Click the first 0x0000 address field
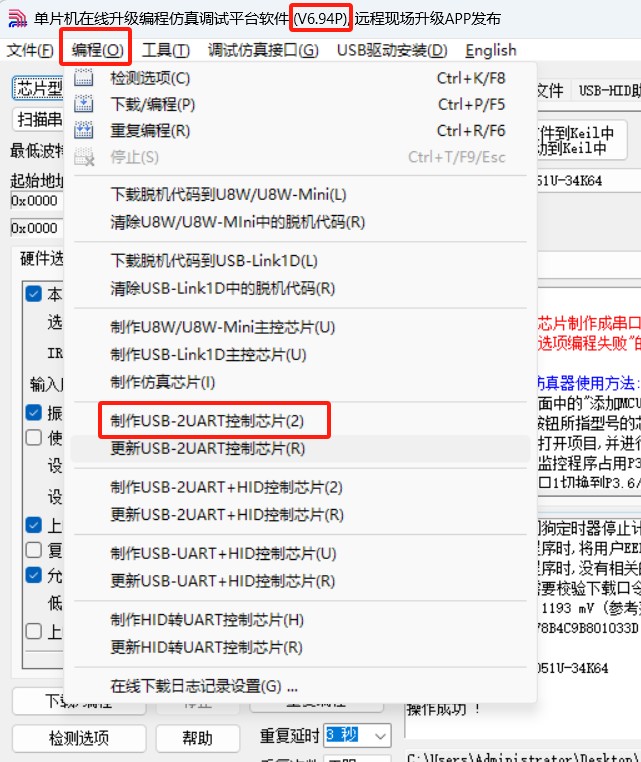Viewport: 641px width, 762px height. point(37,201)
